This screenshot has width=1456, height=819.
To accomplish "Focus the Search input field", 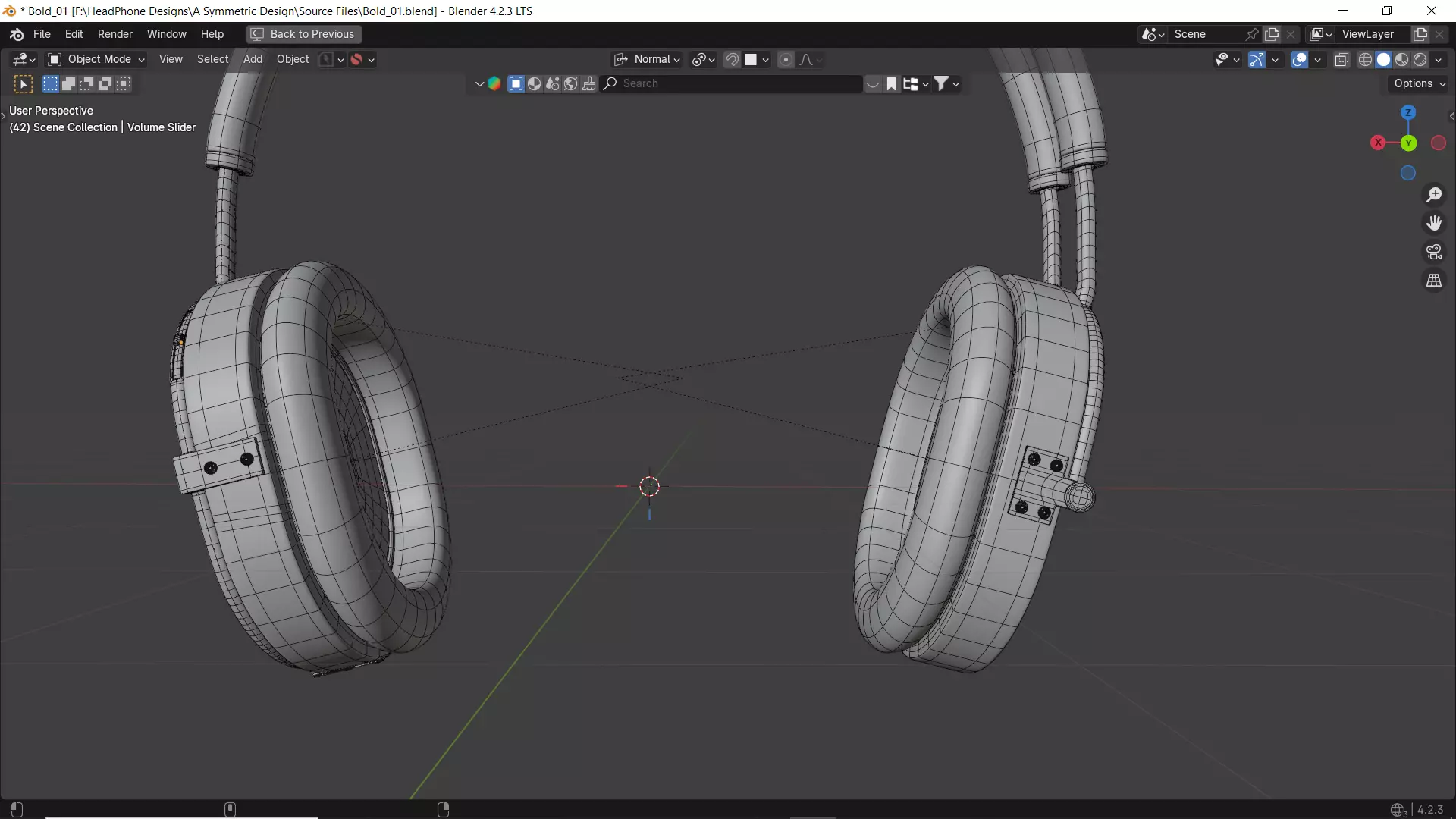I will pos(732,84).
